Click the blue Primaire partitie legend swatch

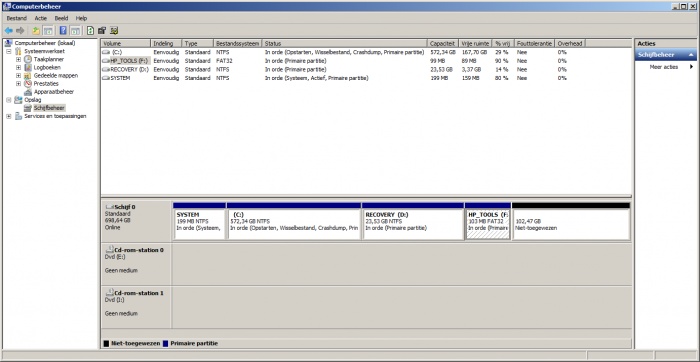(x=166, y=343)
